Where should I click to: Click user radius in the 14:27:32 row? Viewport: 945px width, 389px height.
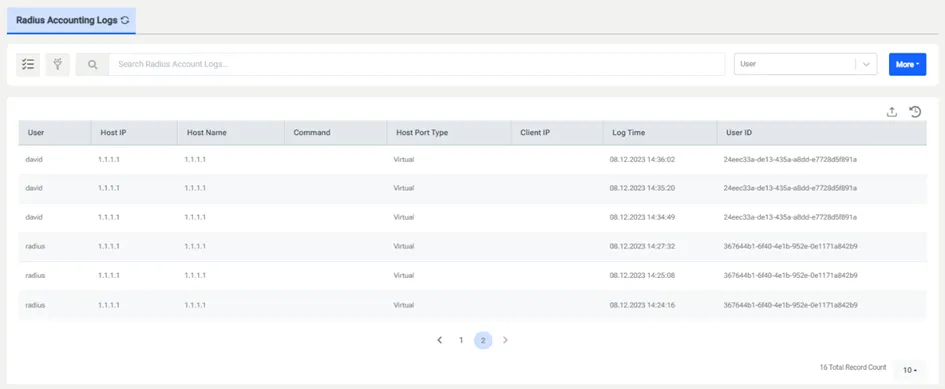pos(35,247)
